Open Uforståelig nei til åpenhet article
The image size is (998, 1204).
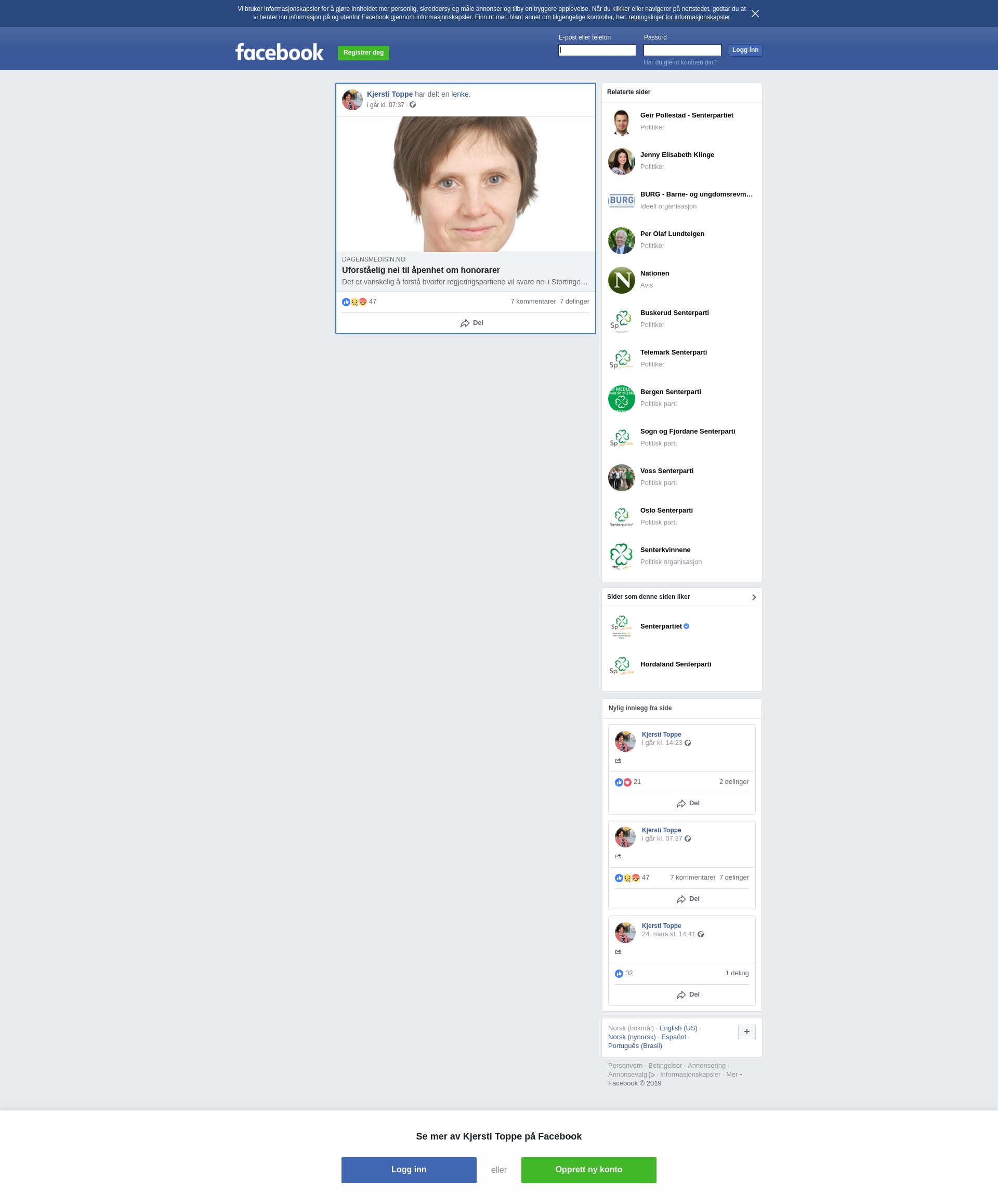pos(421,270)
